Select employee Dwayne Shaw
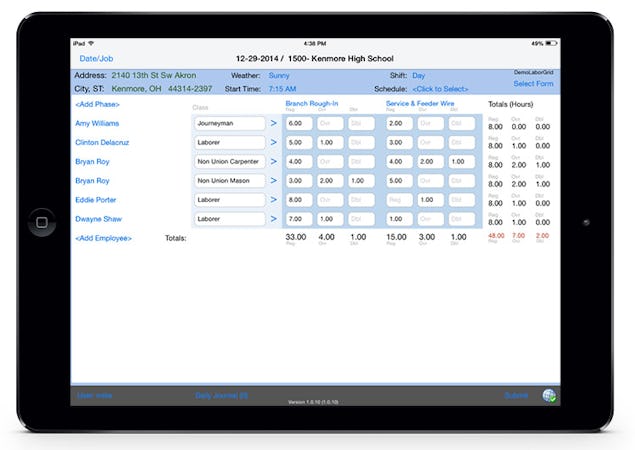635x450 pixels. click(x=98, y=219)
